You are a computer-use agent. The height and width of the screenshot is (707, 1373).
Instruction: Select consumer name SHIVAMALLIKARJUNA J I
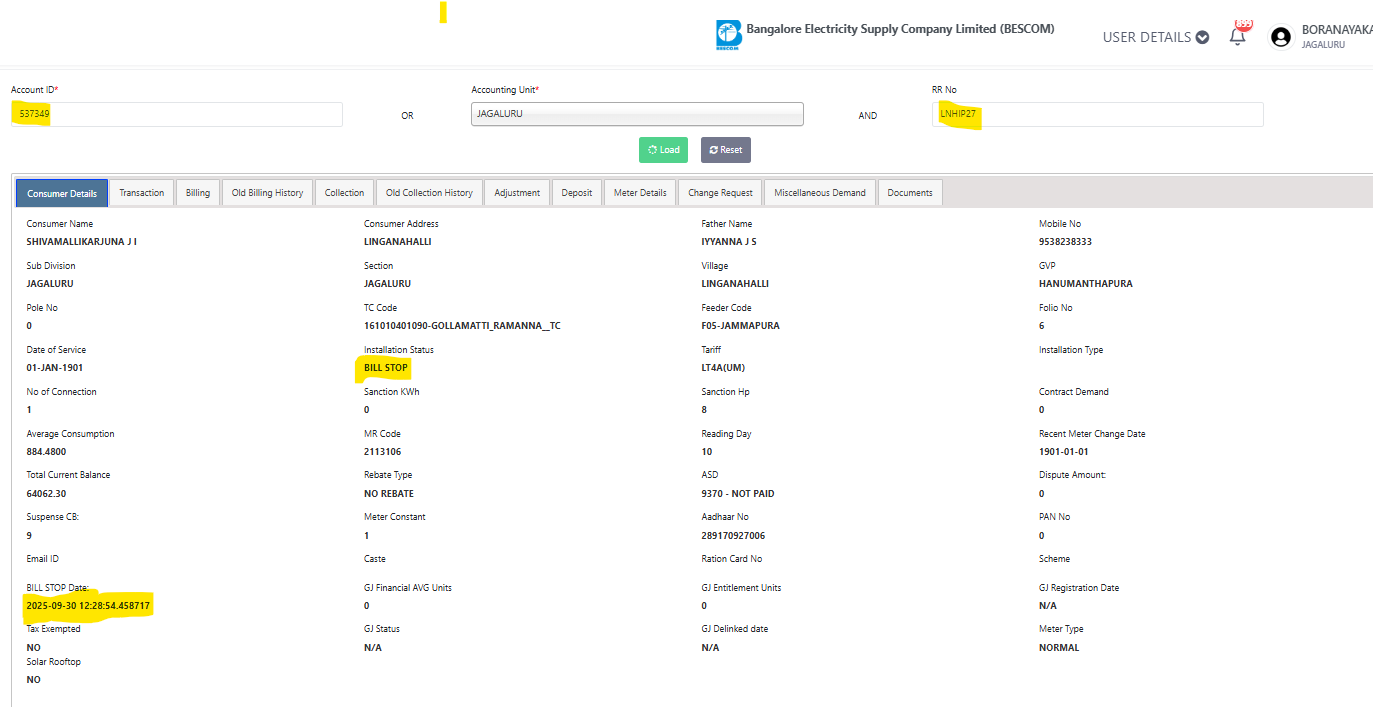(82, 242)
